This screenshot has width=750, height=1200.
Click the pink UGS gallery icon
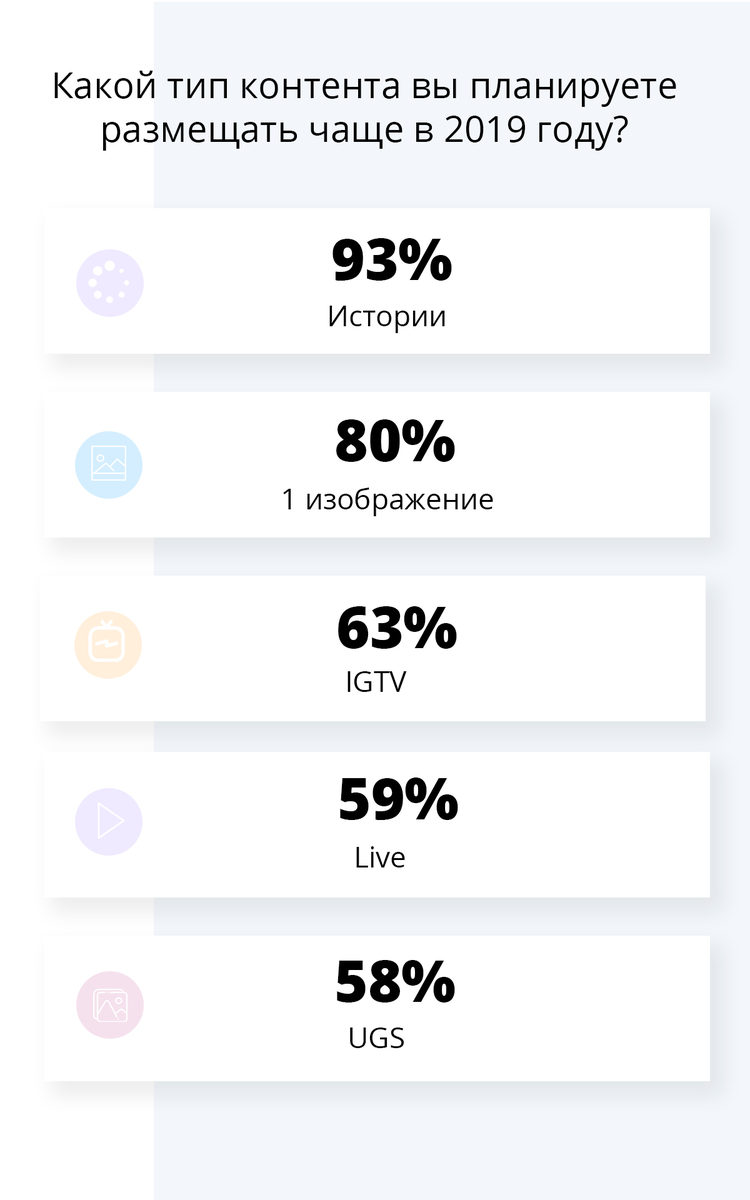(110, 1005)
